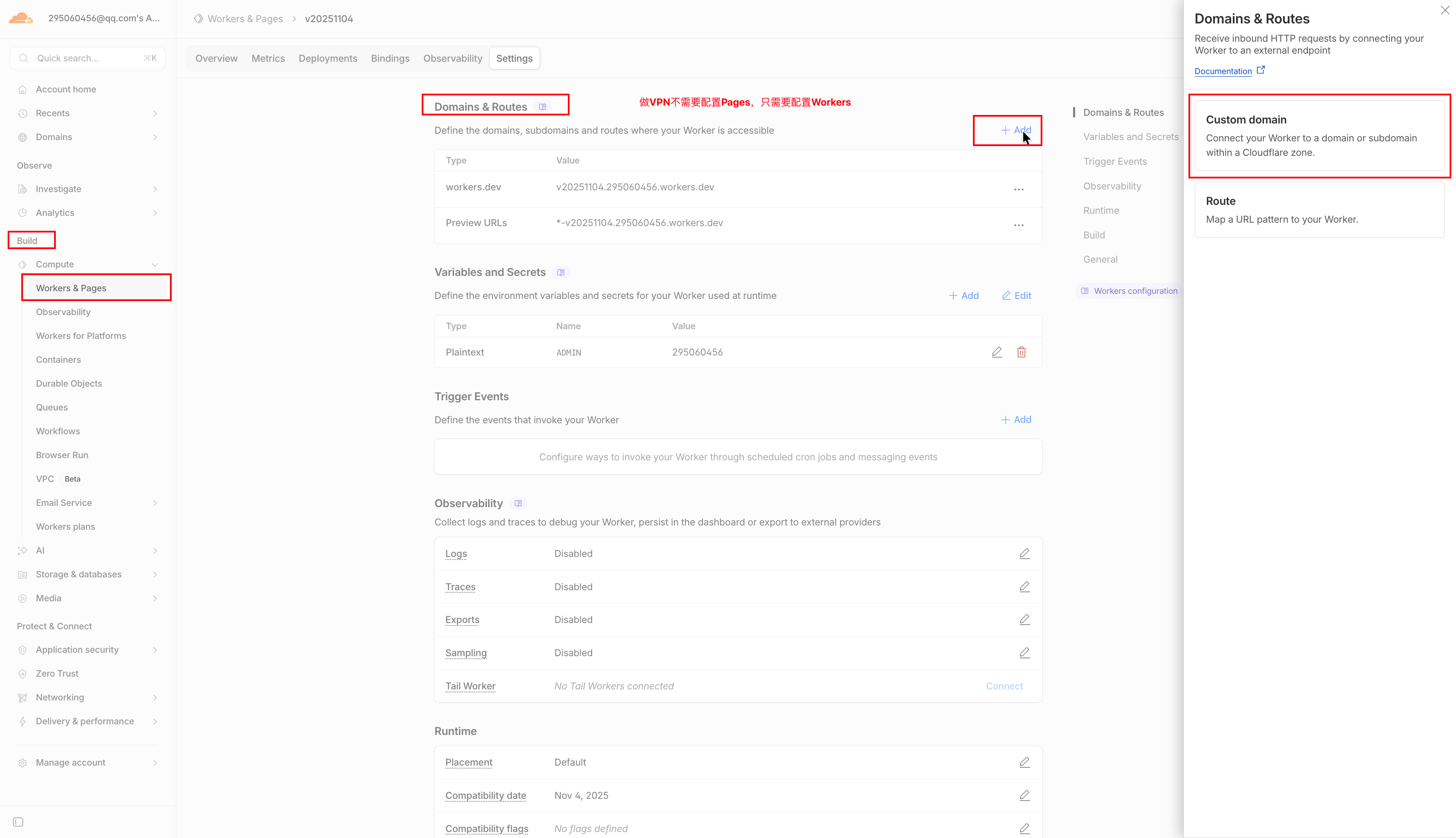Open the Variables and Secrets docs book icon
The image size is (1456, 838).
[x=561, y=272]
